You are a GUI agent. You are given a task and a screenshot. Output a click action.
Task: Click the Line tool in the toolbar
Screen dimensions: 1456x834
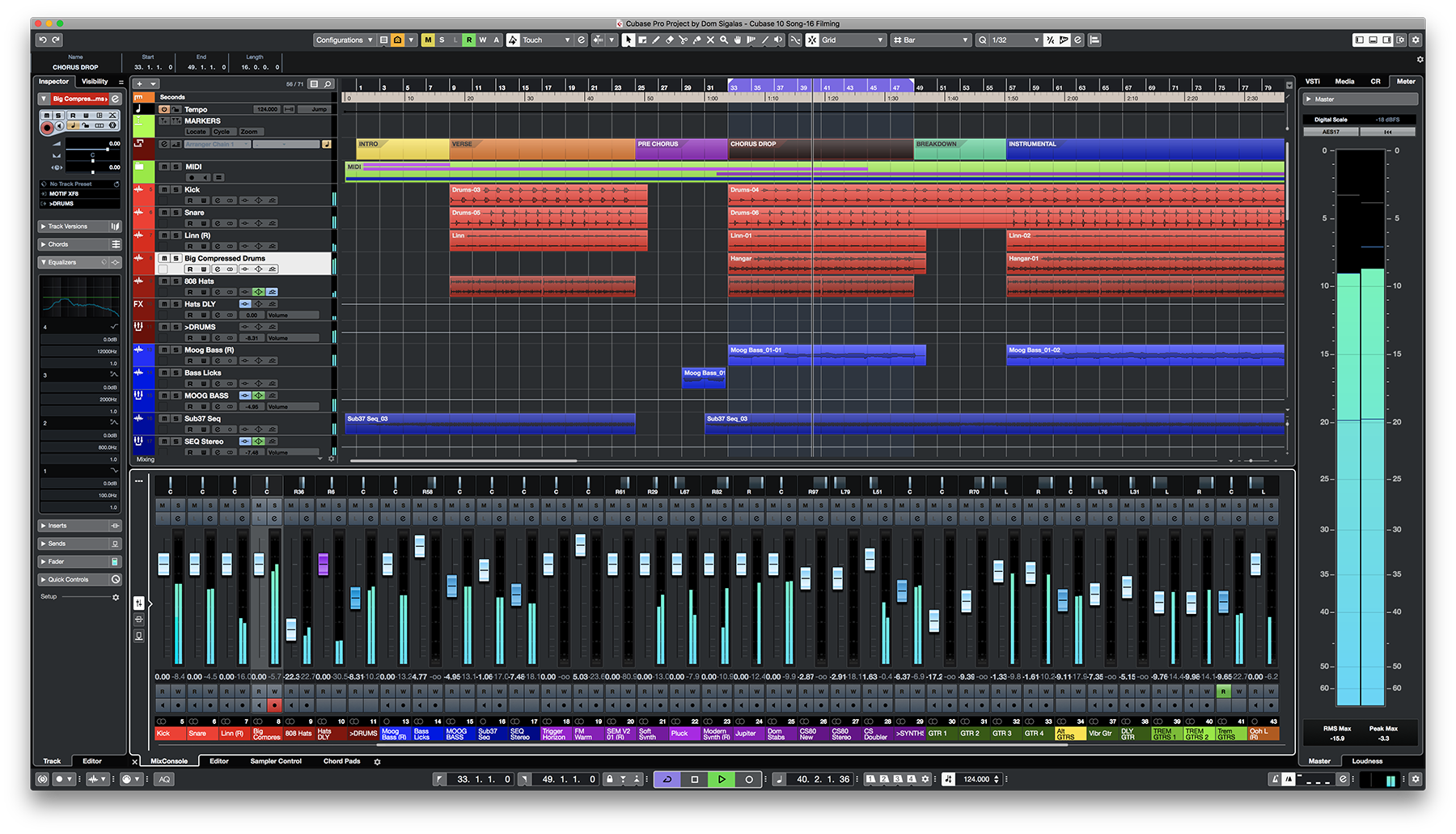[x=765, y=40]
